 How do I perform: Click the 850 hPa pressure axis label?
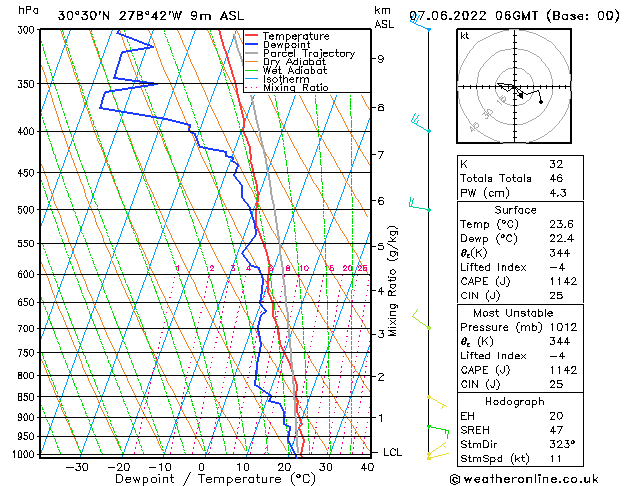point(28,397)
